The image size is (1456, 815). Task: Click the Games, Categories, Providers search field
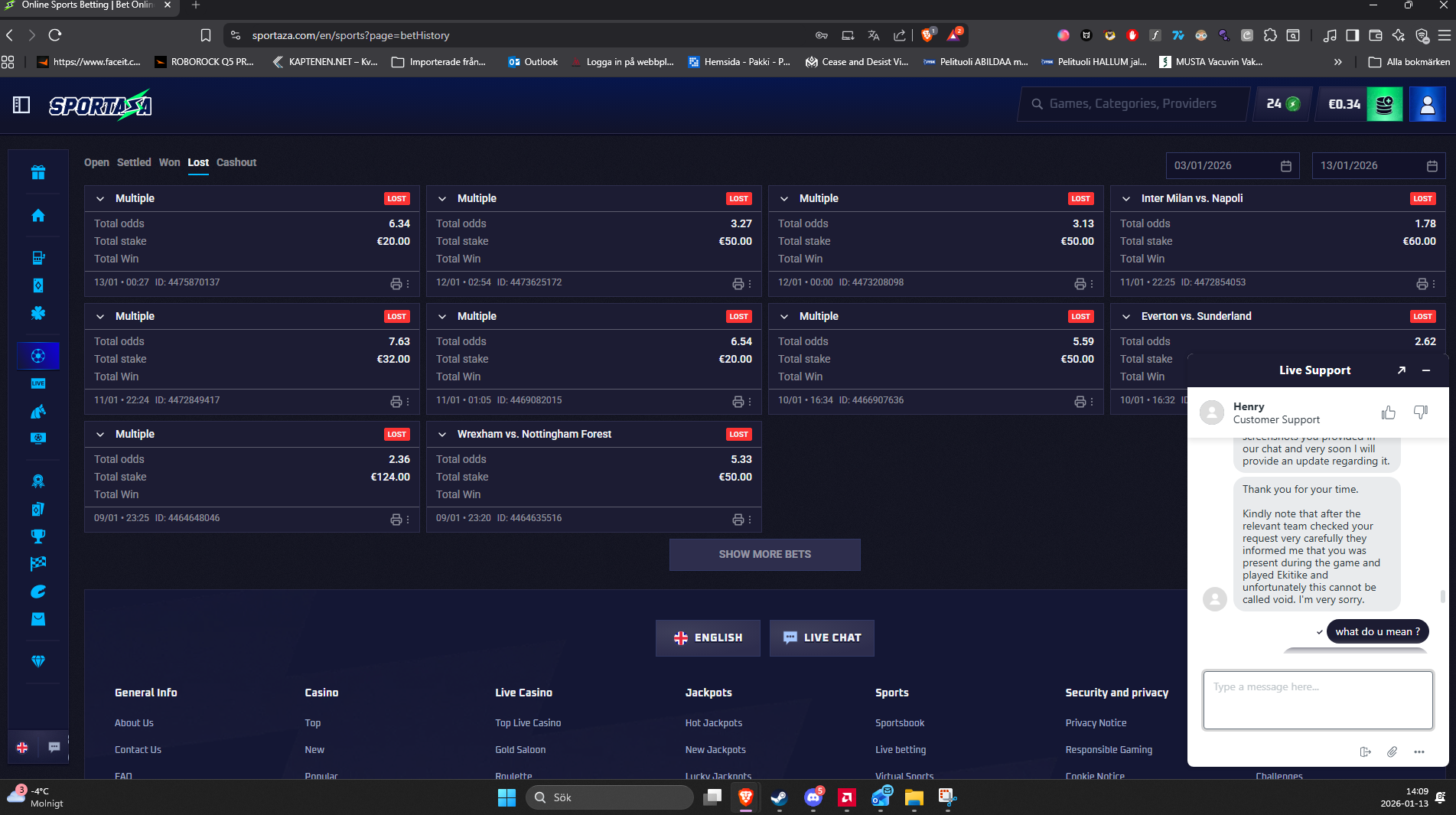tap(1134, 104)
